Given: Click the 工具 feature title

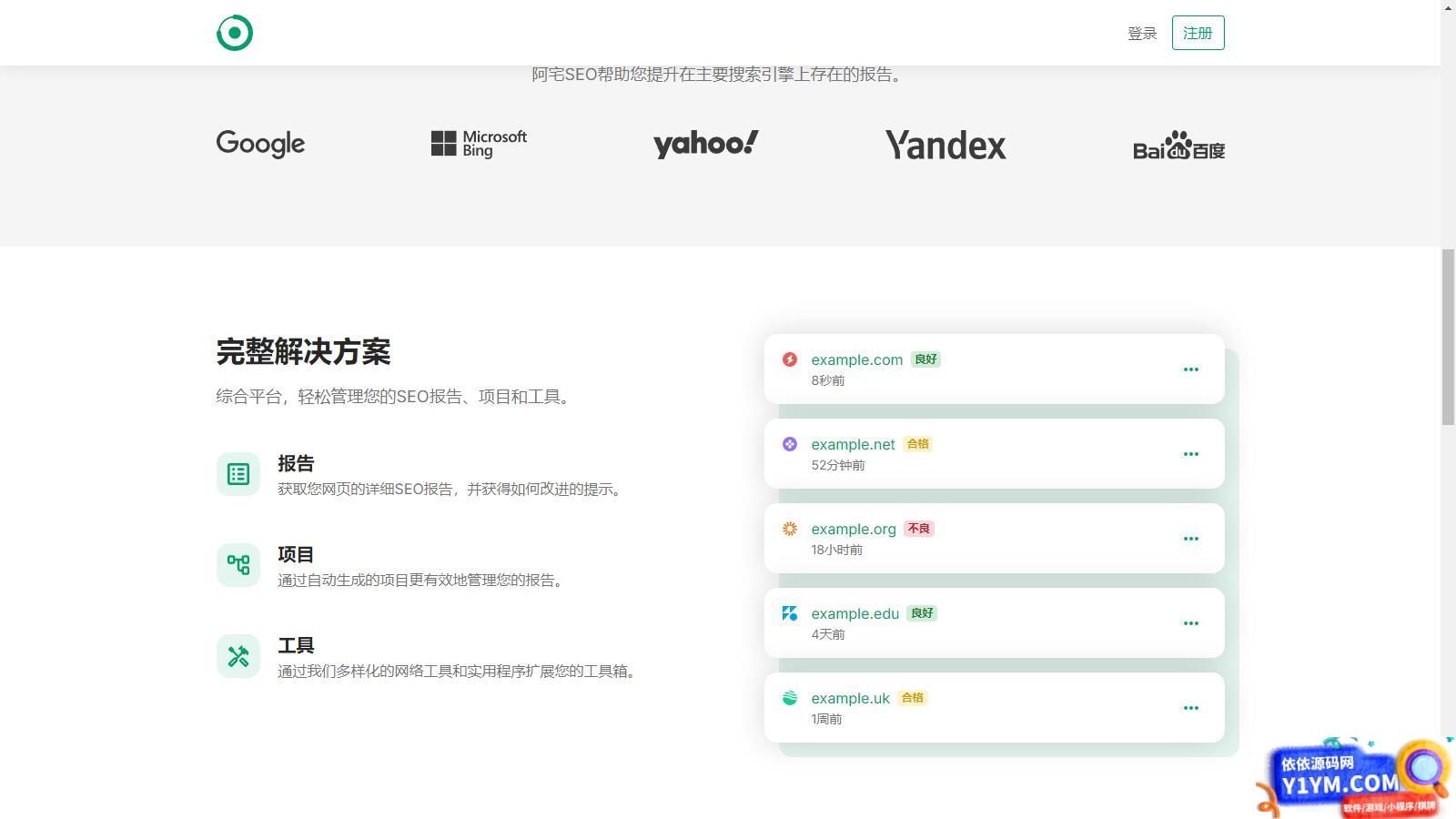Looking at the screenshot, I should point(296,645).
